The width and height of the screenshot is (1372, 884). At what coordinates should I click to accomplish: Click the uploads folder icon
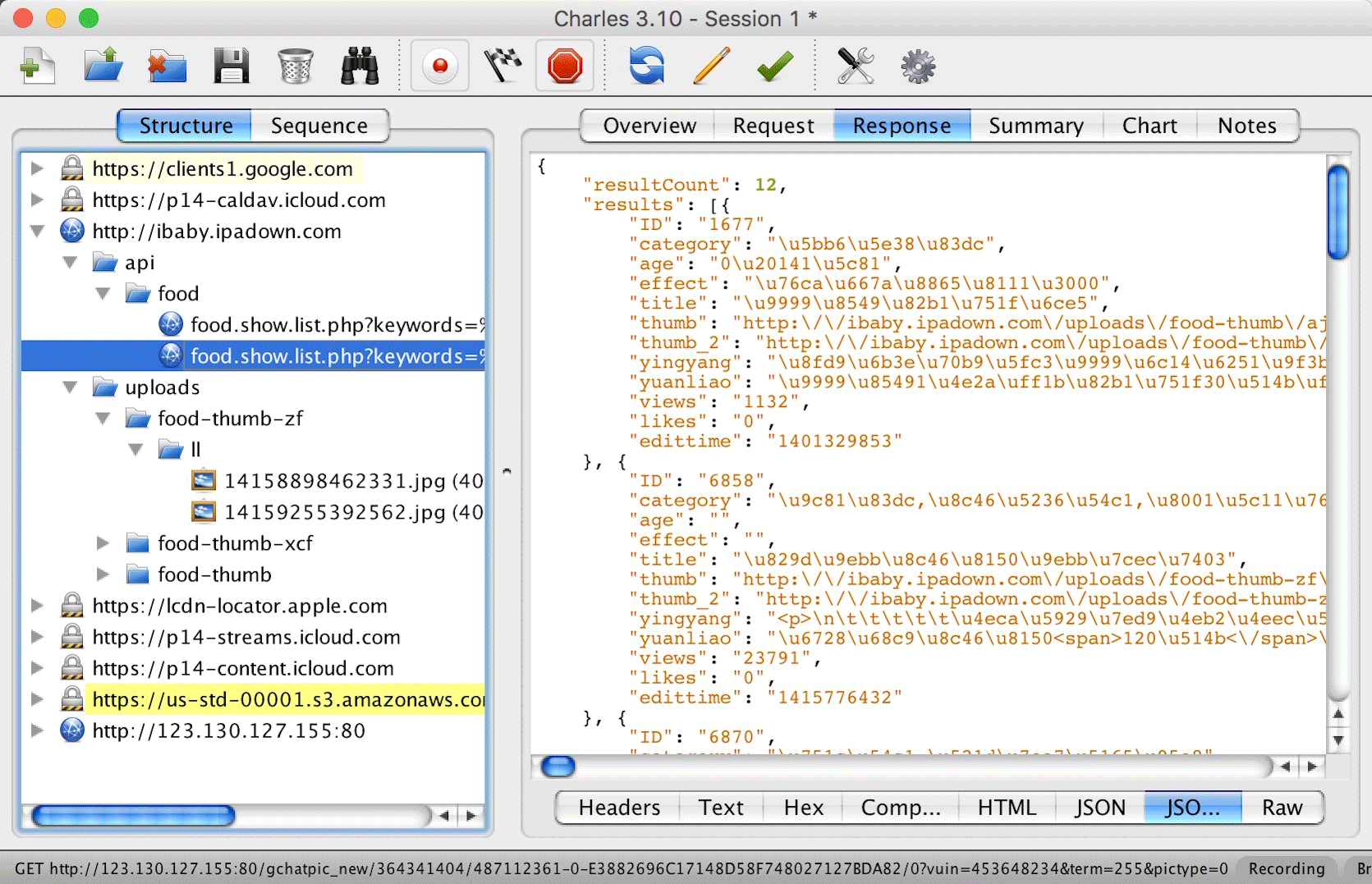pos(105,387)
